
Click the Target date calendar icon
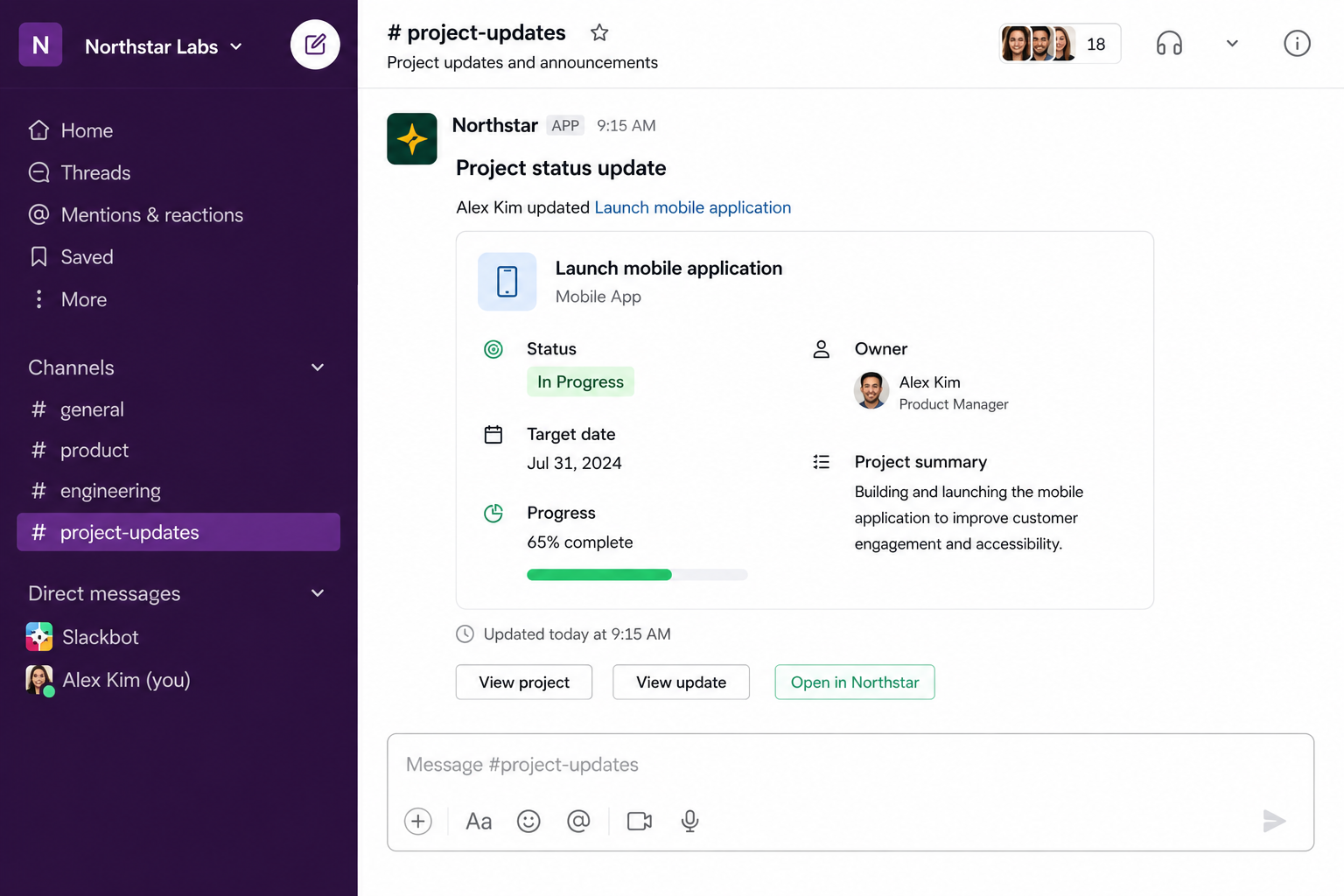tap(493, 434)
